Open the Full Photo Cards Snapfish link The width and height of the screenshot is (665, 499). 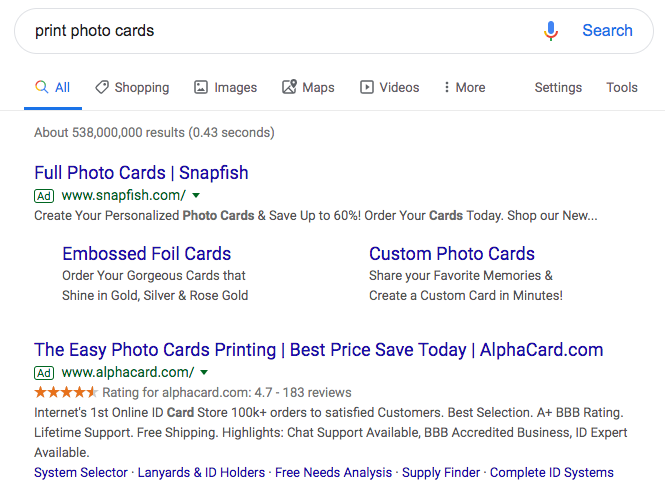141,173
